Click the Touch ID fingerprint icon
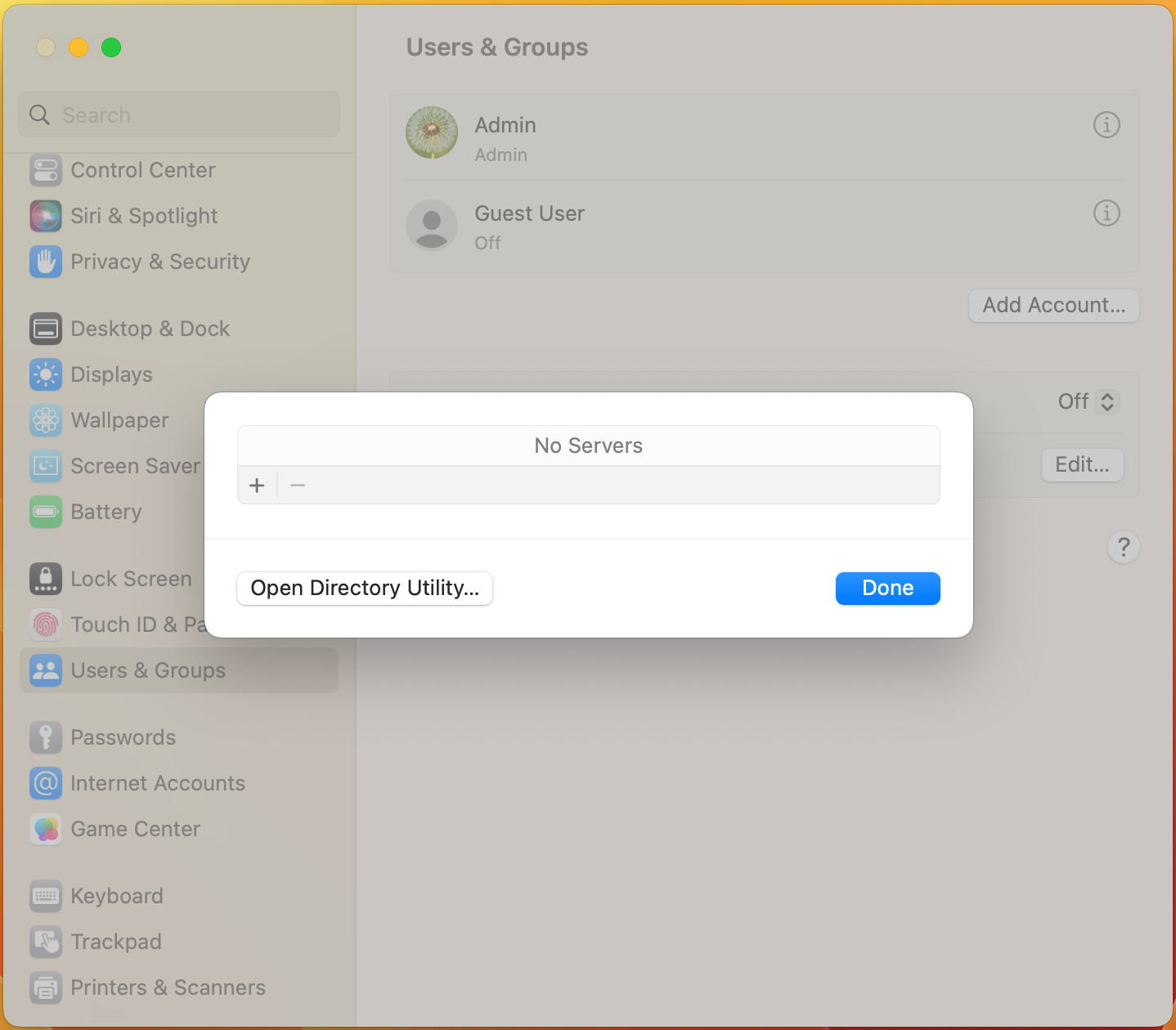This screenshot has height=1030, width=1176. coord(46,625)
